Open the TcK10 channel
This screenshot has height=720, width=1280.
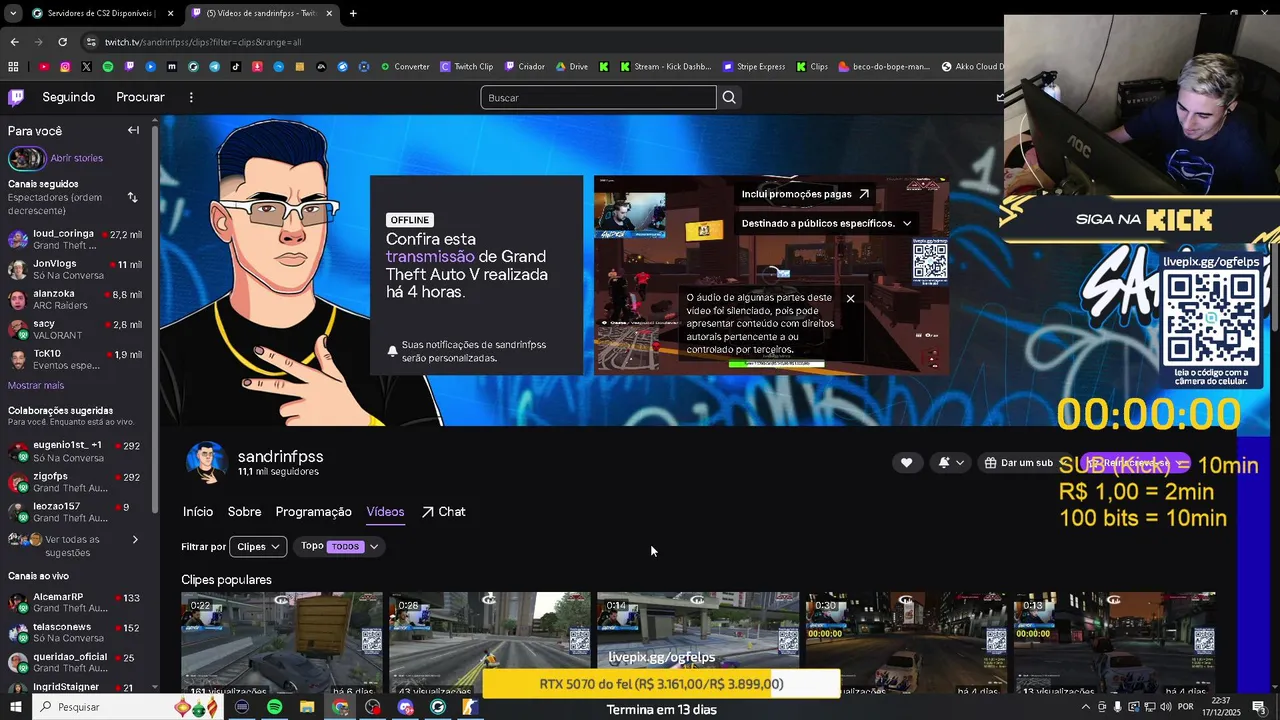[74, 359]
